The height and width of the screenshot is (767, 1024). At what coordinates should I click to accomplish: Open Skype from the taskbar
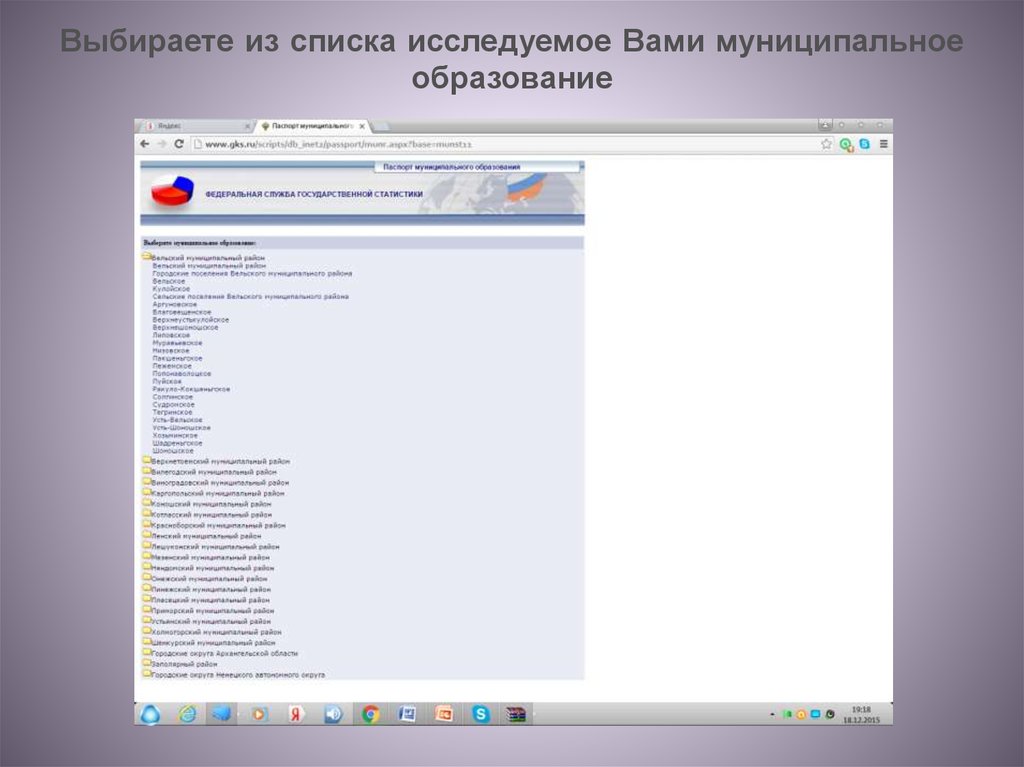pyautogui.click(x=481, y=715)
